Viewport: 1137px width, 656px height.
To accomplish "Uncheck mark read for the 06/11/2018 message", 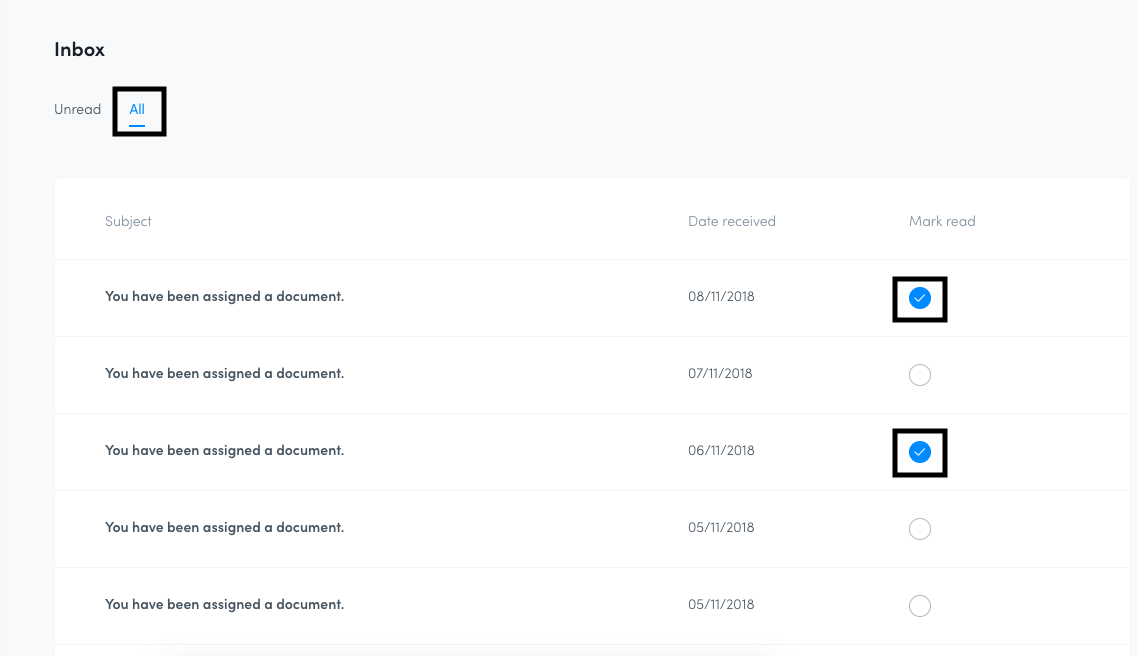I will (919, 452).
